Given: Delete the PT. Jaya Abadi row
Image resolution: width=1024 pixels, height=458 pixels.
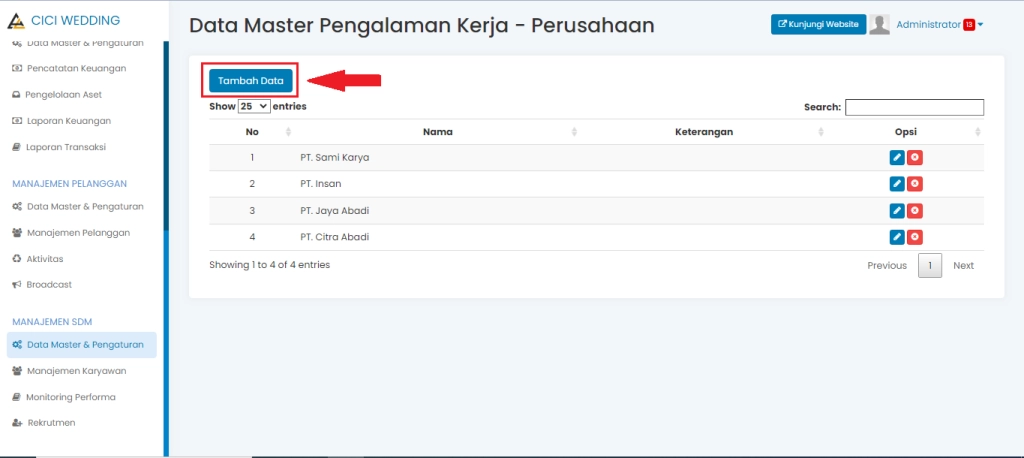Looking at the screenshot, I should [915, 210].
